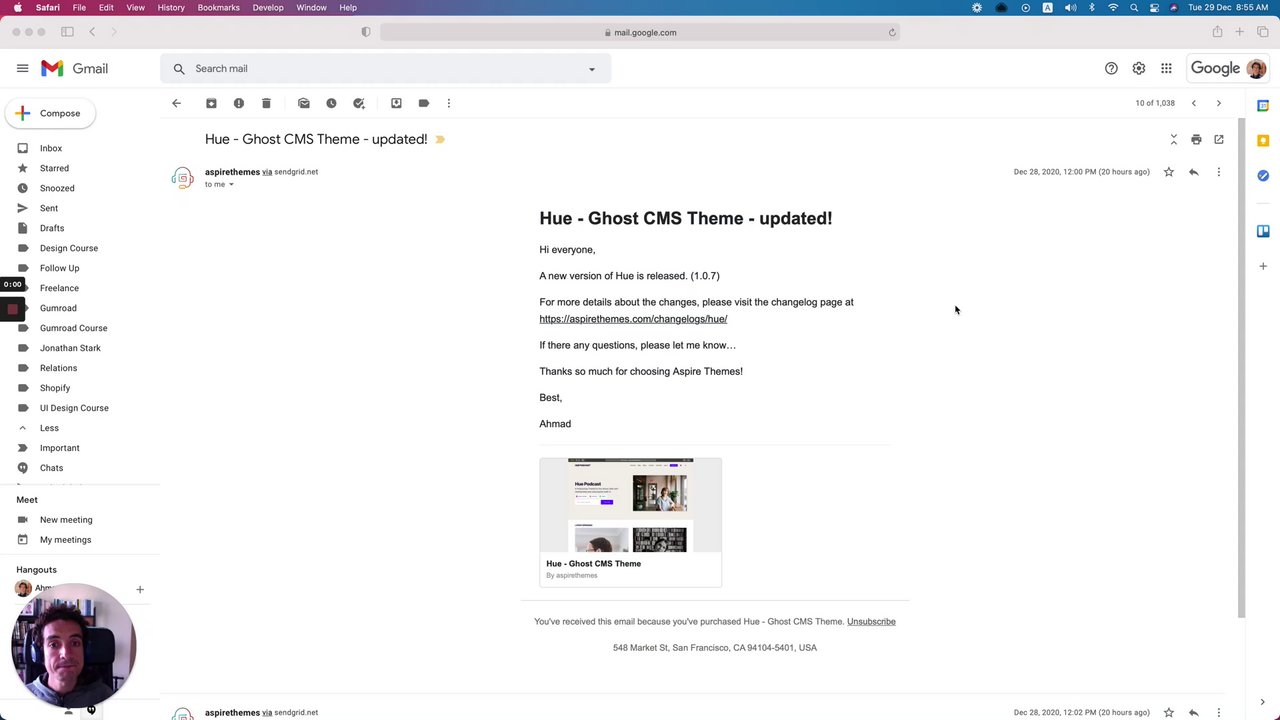This screenshot has height=720, width=1280.
Task: Start a New meeting
Action: 66,520
